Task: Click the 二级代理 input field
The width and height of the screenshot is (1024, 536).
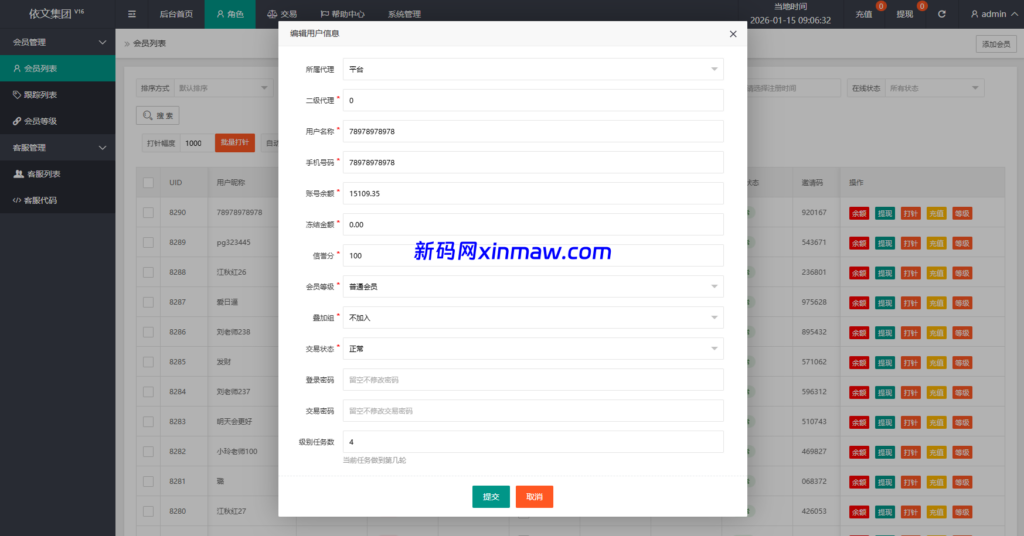Action: pyautogui.click(x=533, y=101)
